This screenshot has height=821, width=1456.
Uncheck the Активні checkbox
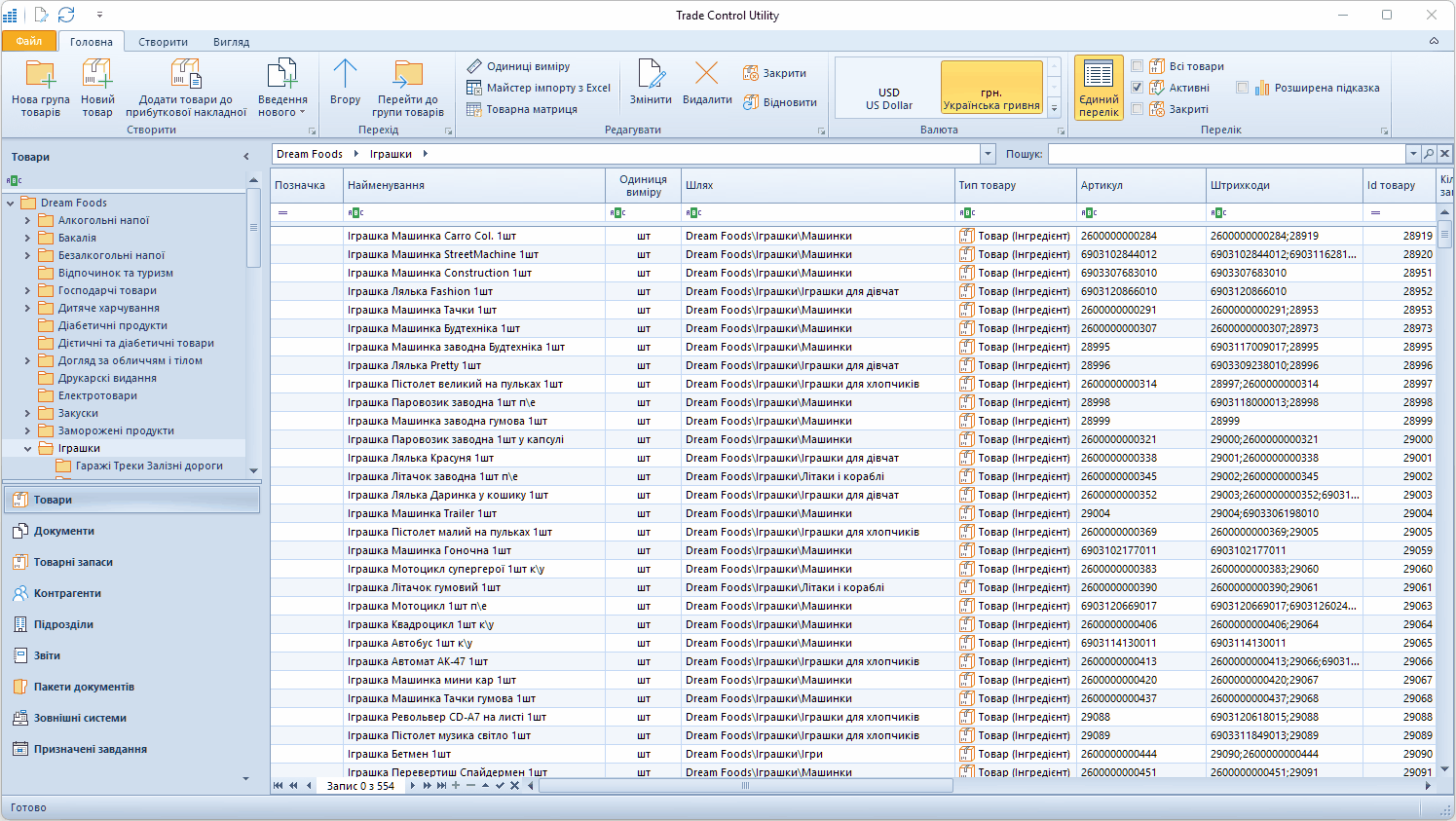click(1137, 88)
